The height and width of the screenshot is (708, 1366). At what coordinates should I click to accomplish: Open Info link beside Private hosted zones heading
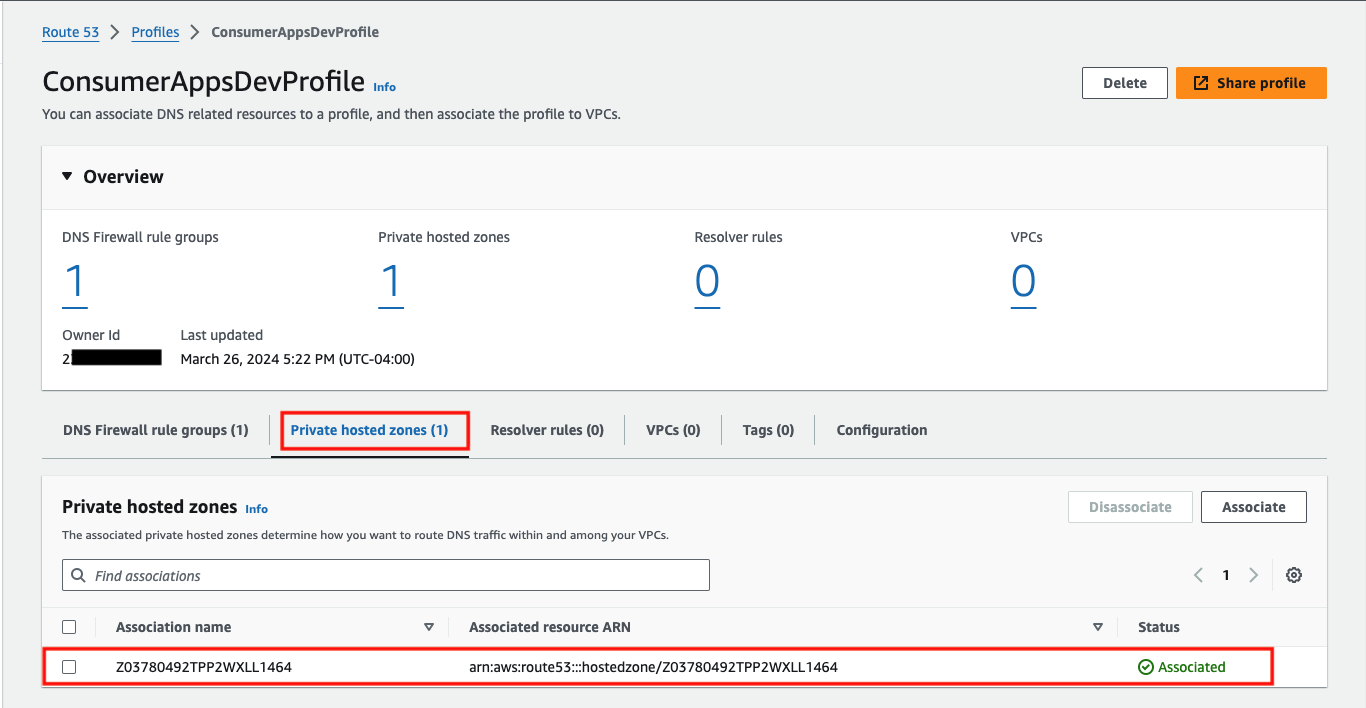(256, 509)
